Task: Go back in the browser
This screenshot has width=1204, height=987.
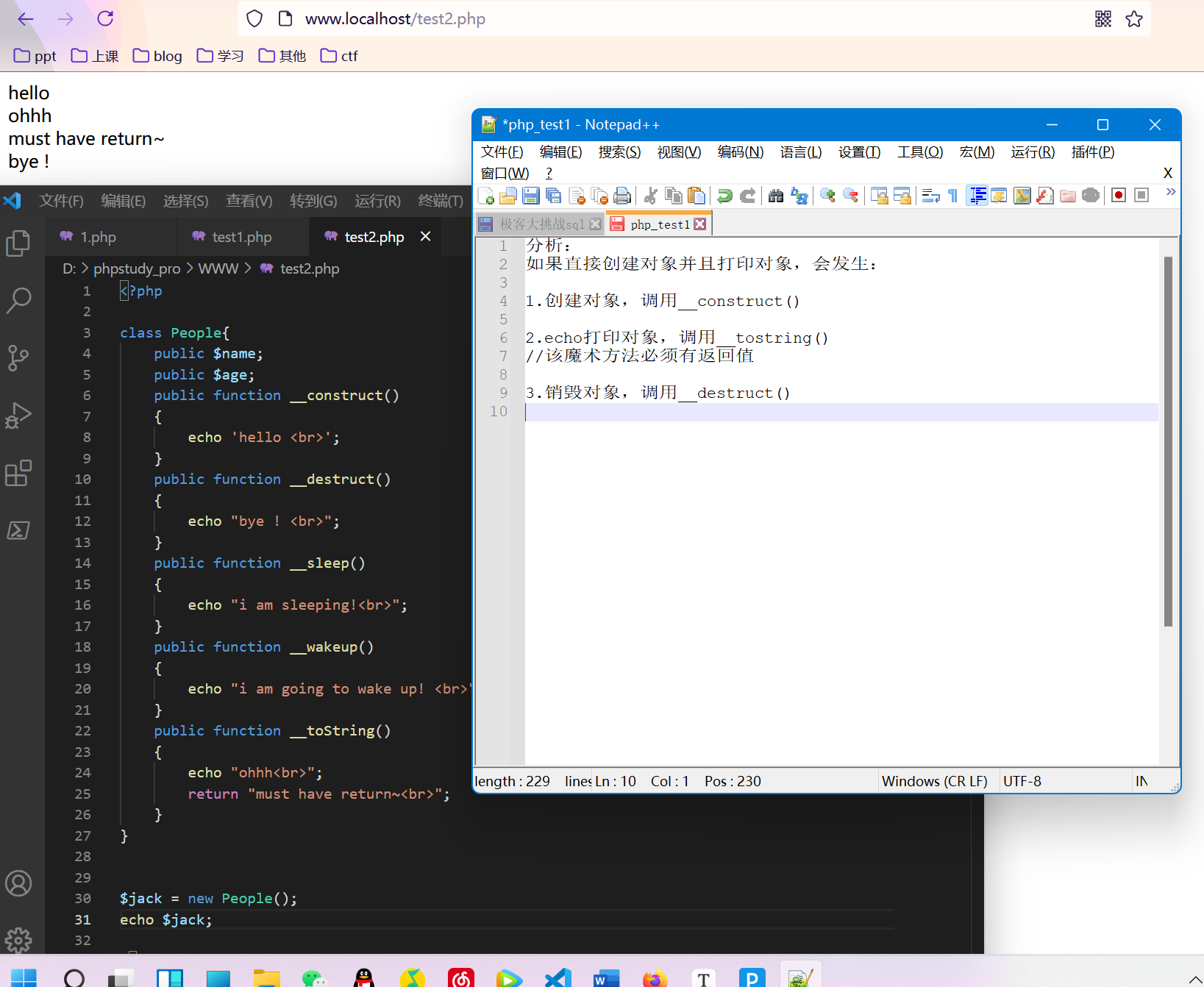Action: pos(26,18)
